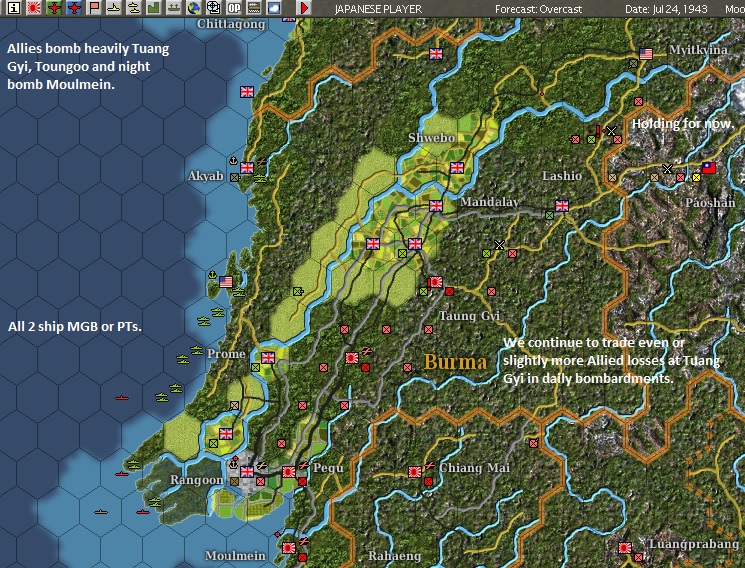Select the British base flag at Lashio
The width and height of the screenshot is (745, 568).
(562, 205)
